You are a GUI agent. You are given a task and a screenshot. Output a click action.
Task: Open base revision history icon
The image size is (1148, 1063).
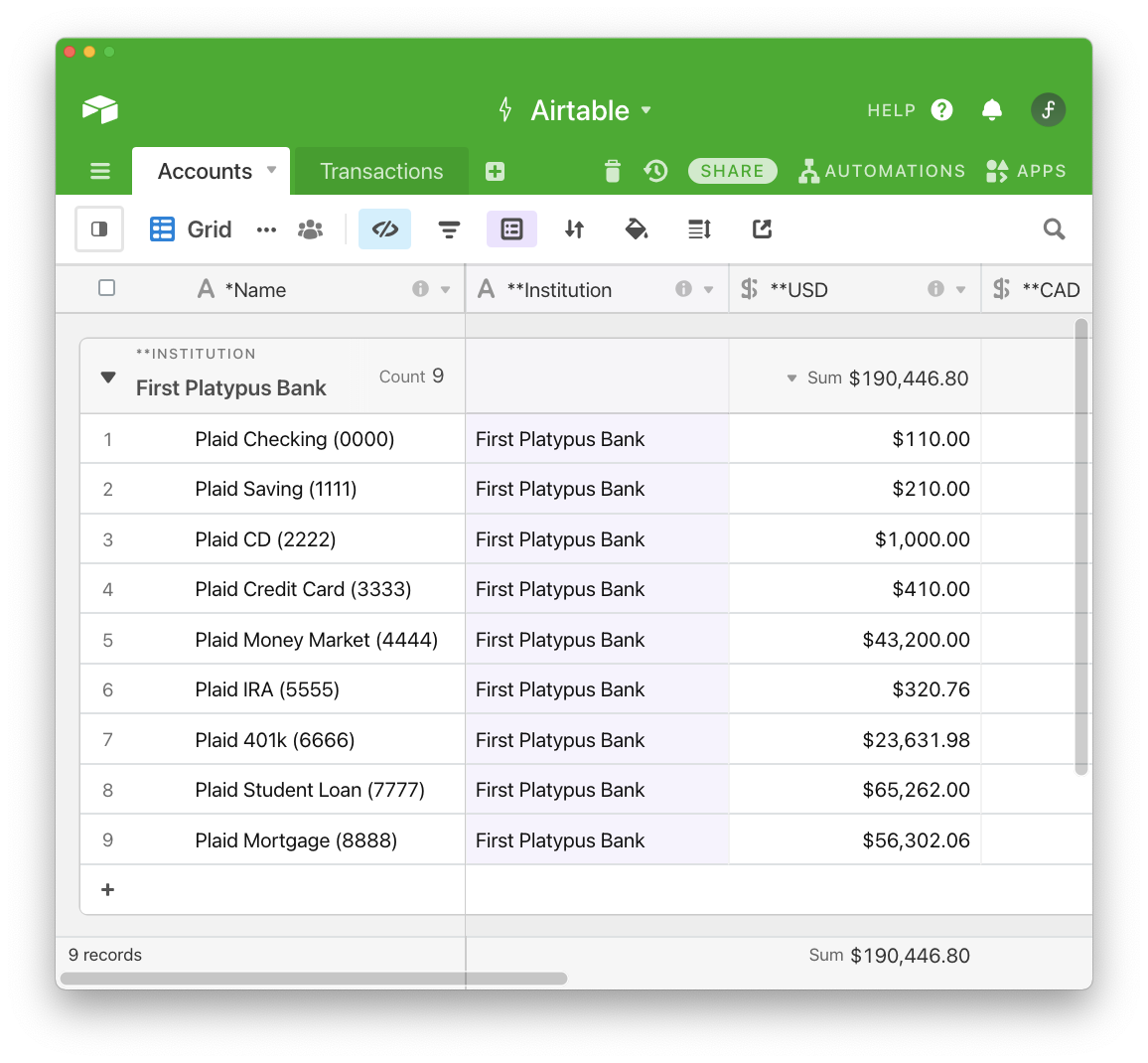tap(655, 171)
